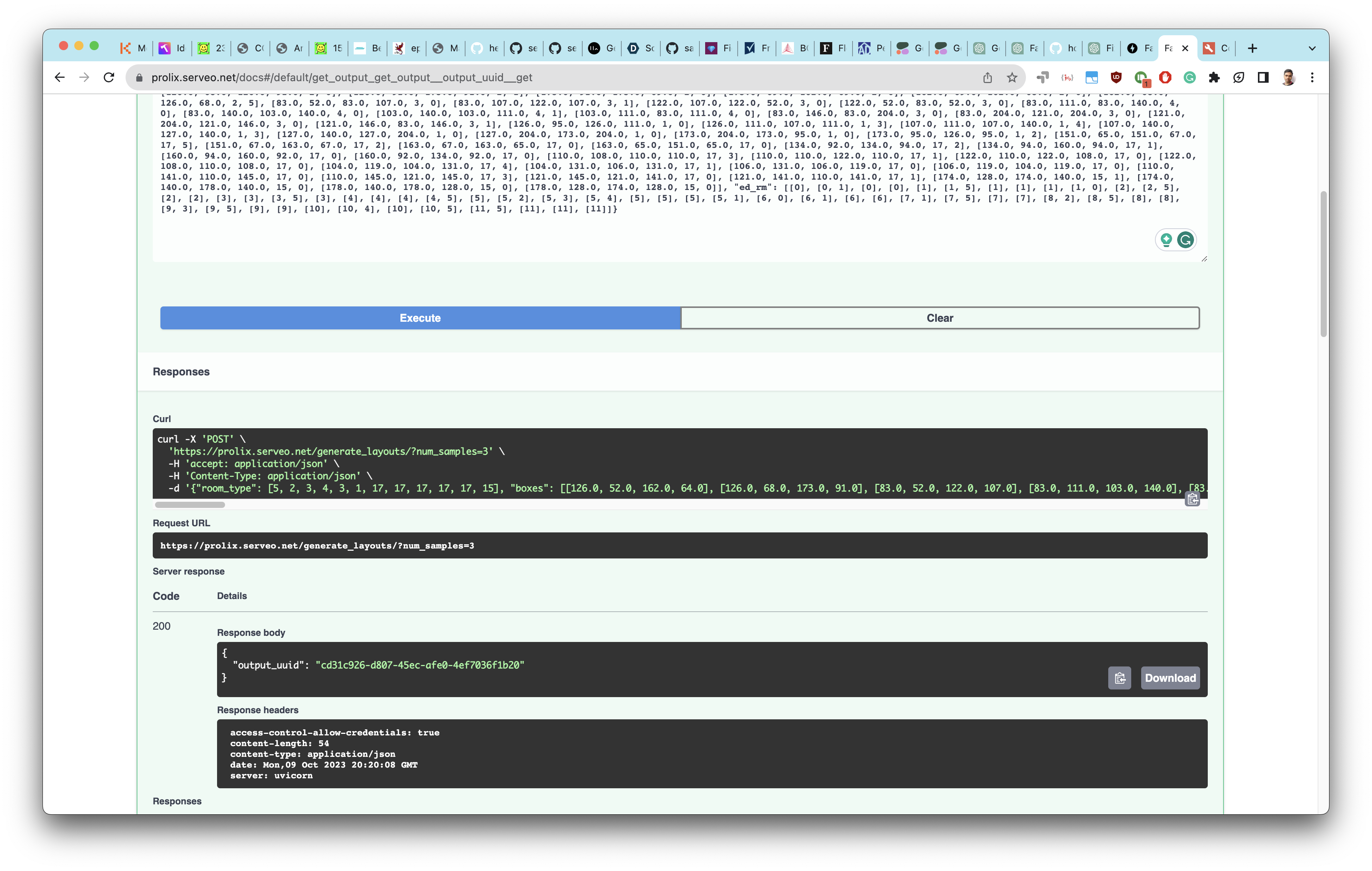Open the user profile avatar menu
Screen dimensions: 1372x871
(x=1288, y=77)
